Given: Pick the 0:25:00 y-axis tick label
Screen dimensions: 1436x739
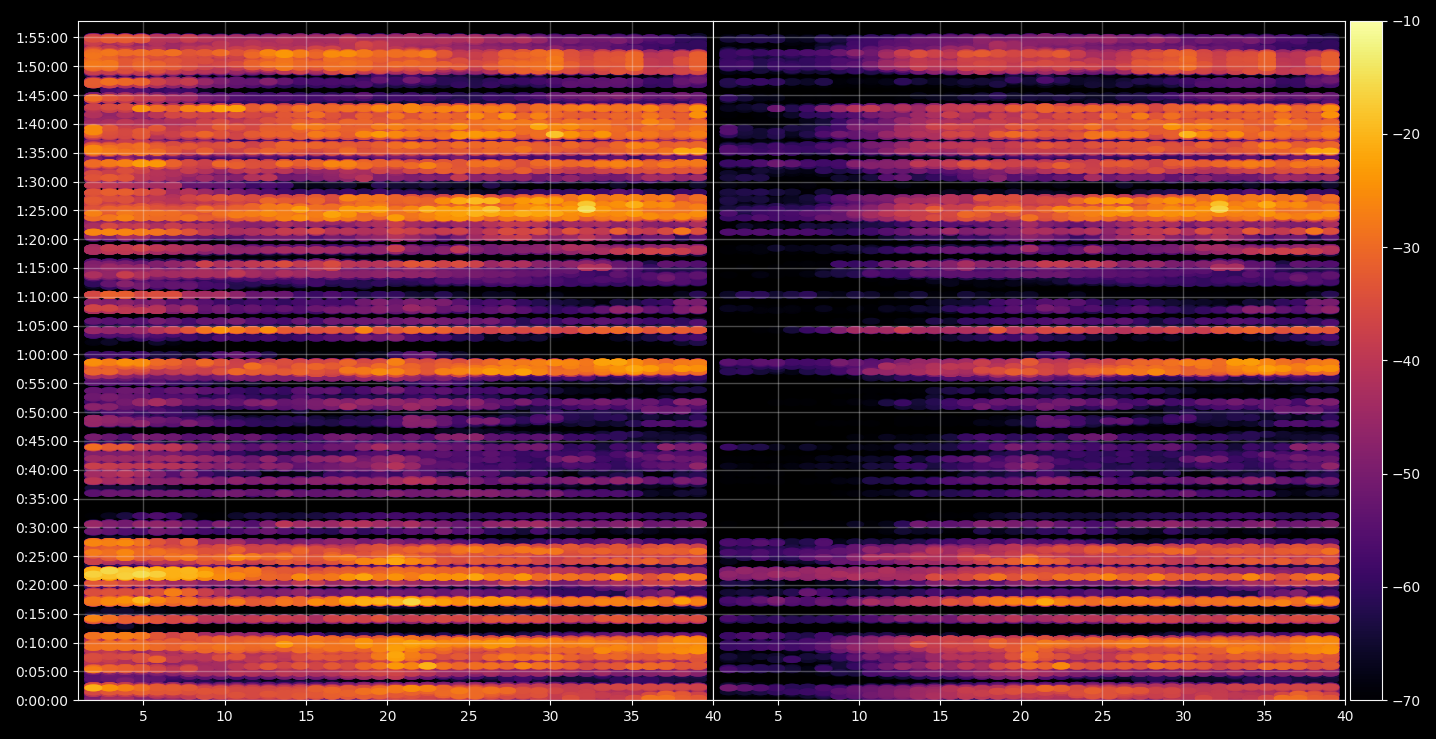Looking at the screenshot, I should [x=42, y=557].
